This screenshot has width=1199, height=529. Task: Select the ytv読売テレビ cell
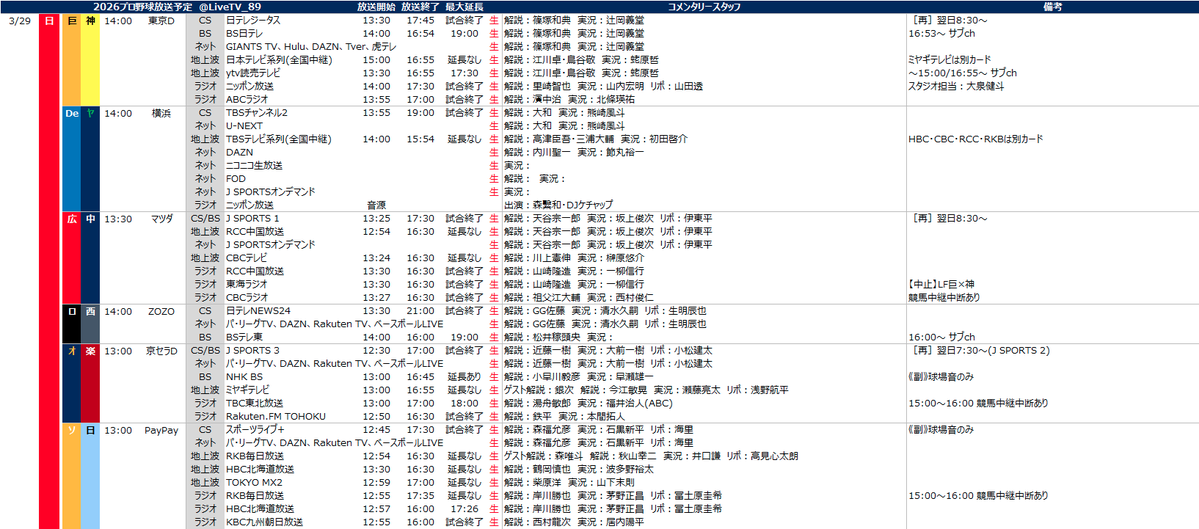[x=252, y=73]
